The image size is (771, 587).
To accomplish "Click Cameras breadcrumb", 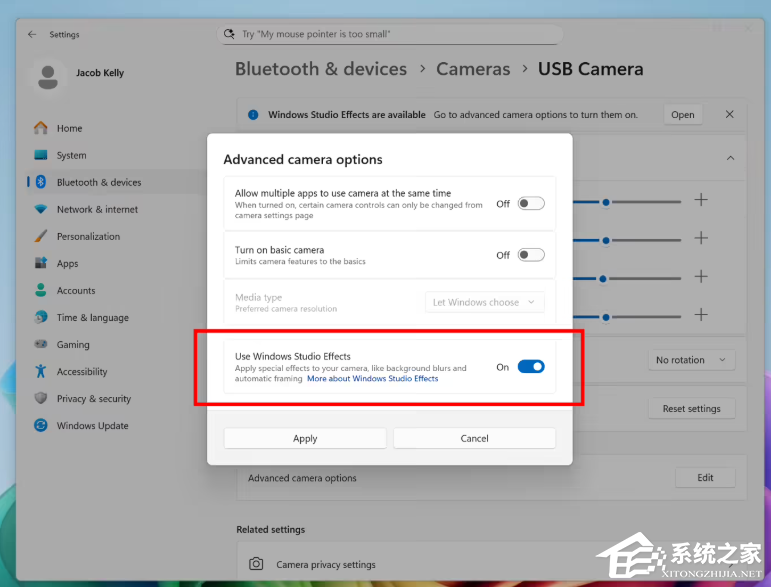I will [x=473, y=69].
